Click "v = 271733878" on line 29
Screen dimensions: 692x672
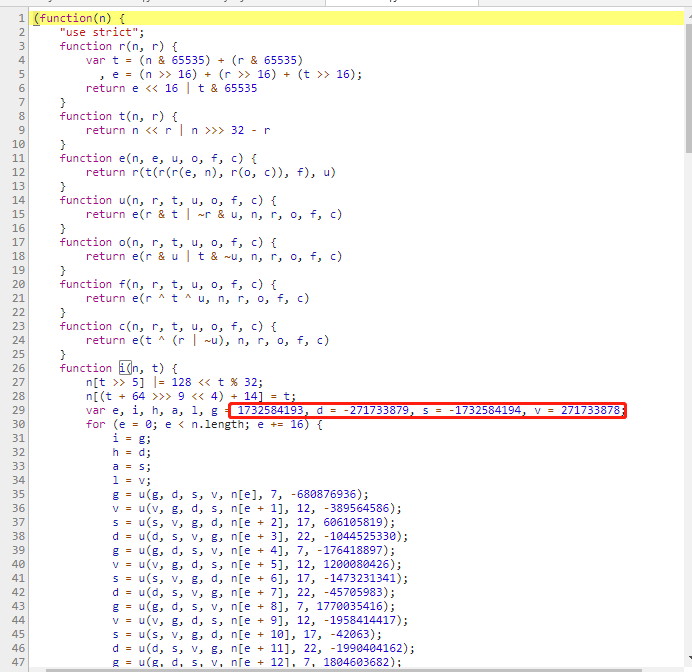coord(576,410)
